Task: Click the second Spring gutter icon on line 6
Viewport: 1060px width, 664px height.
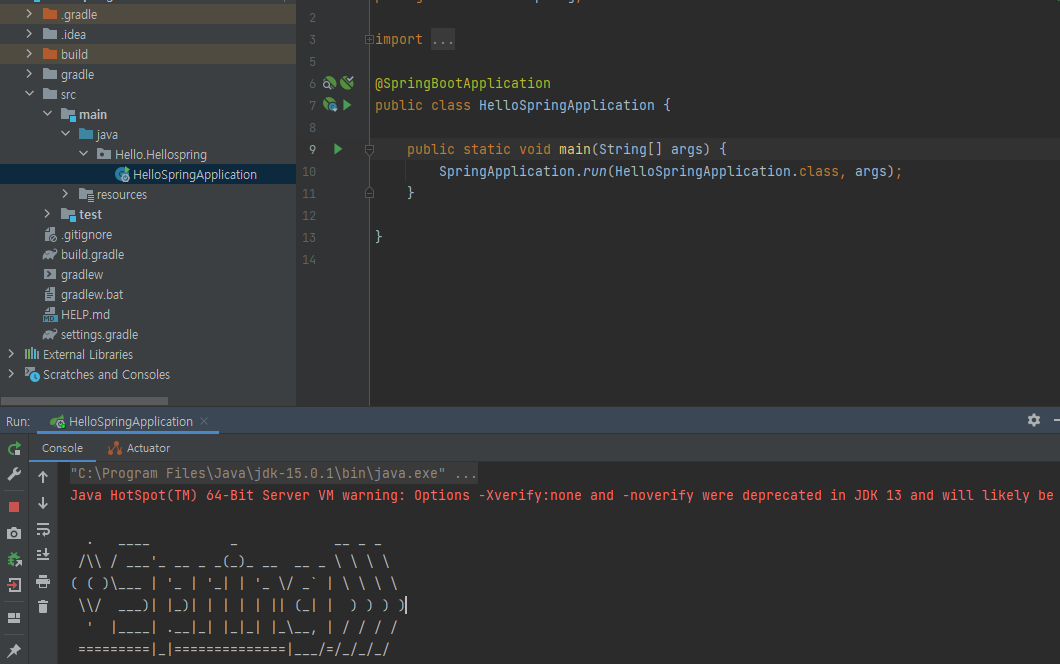Action: [x=347, y=82]
